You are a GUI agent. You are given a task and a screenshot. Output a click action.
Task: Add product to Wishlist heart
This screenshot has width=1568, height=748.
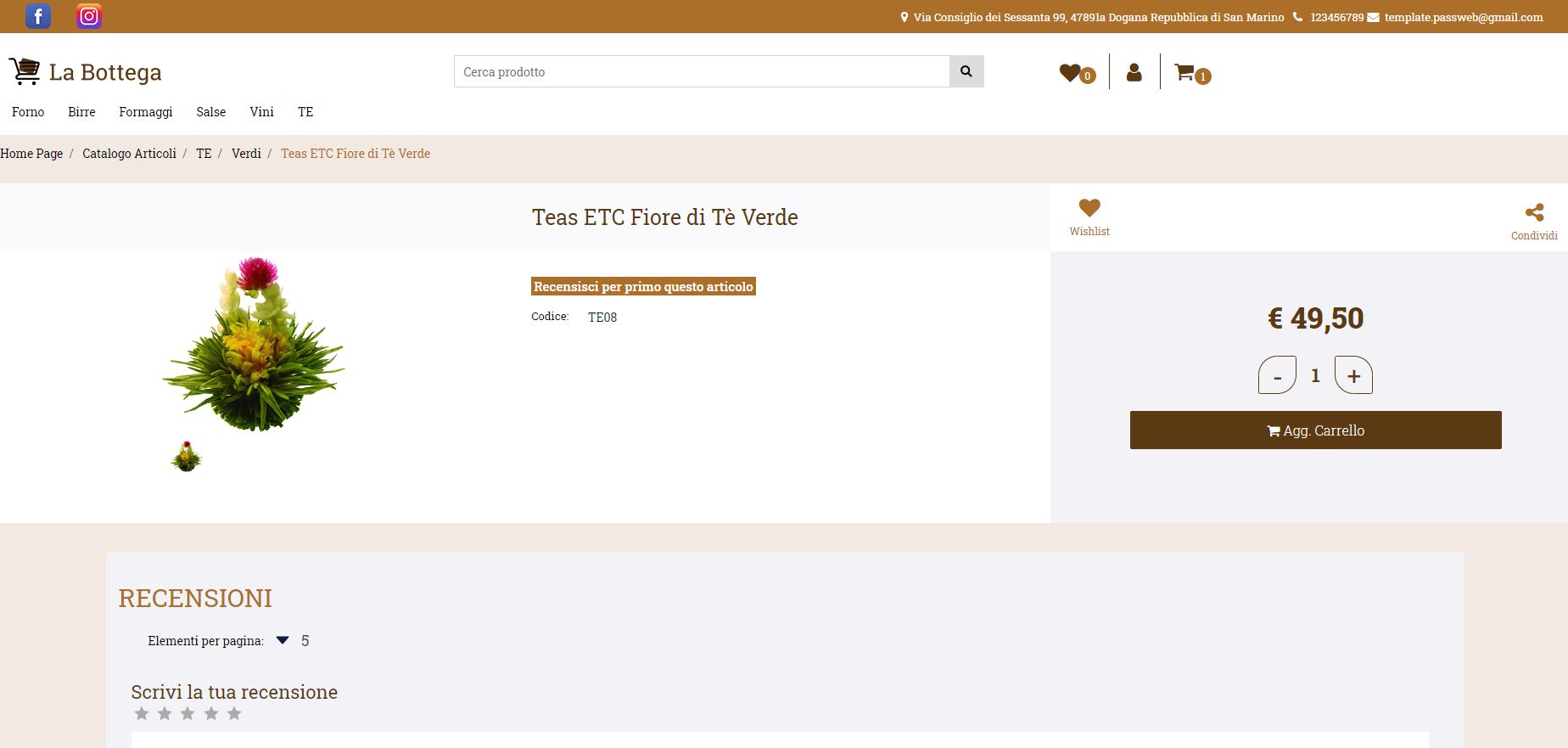click(1089, 208)
